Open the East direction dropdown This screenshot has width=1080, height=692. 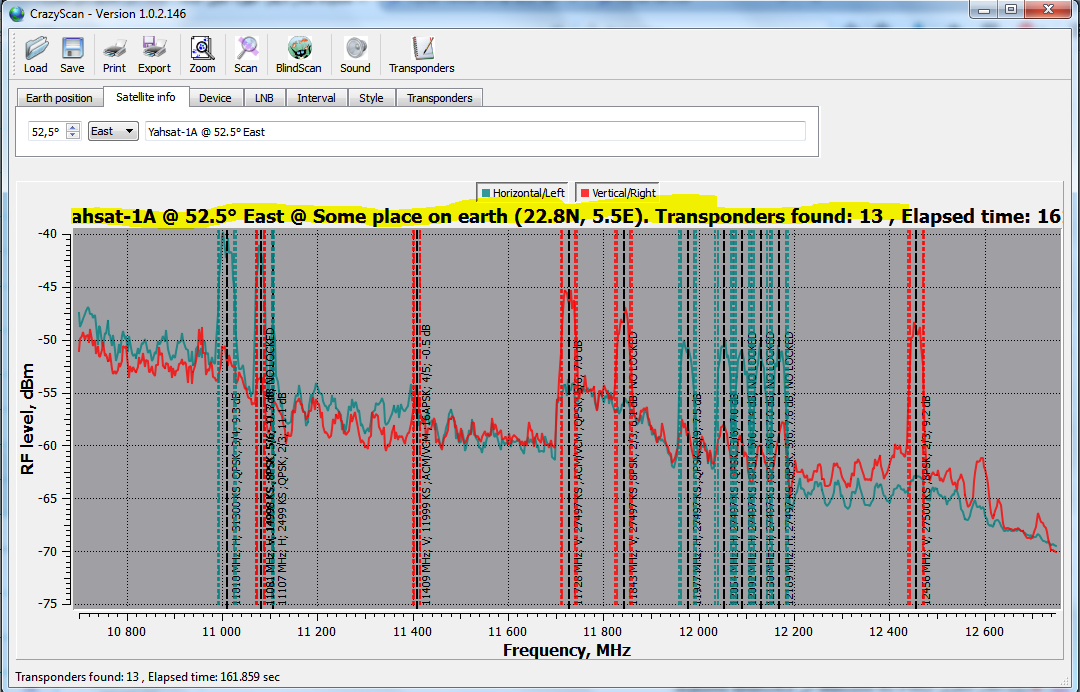(113, 131)
